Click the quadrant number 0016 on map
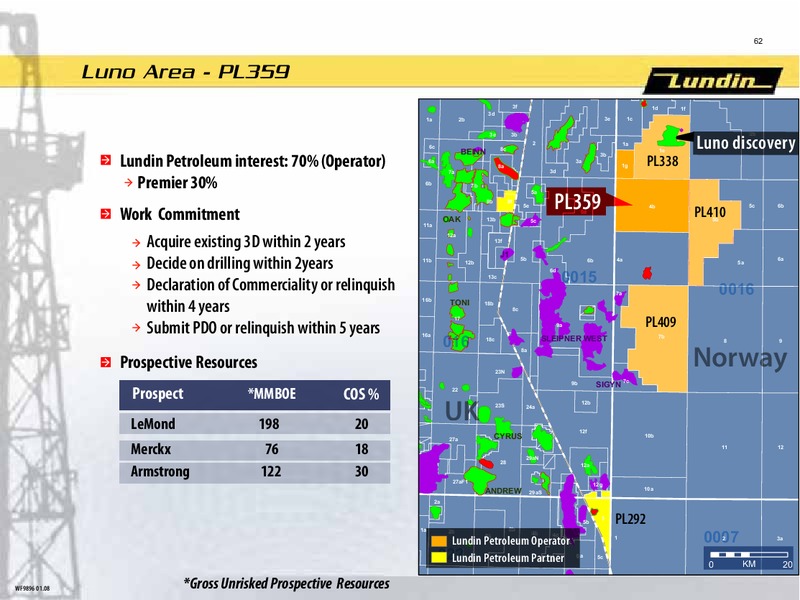This screenshot has width=800, height=600. (x=736, y=290)
